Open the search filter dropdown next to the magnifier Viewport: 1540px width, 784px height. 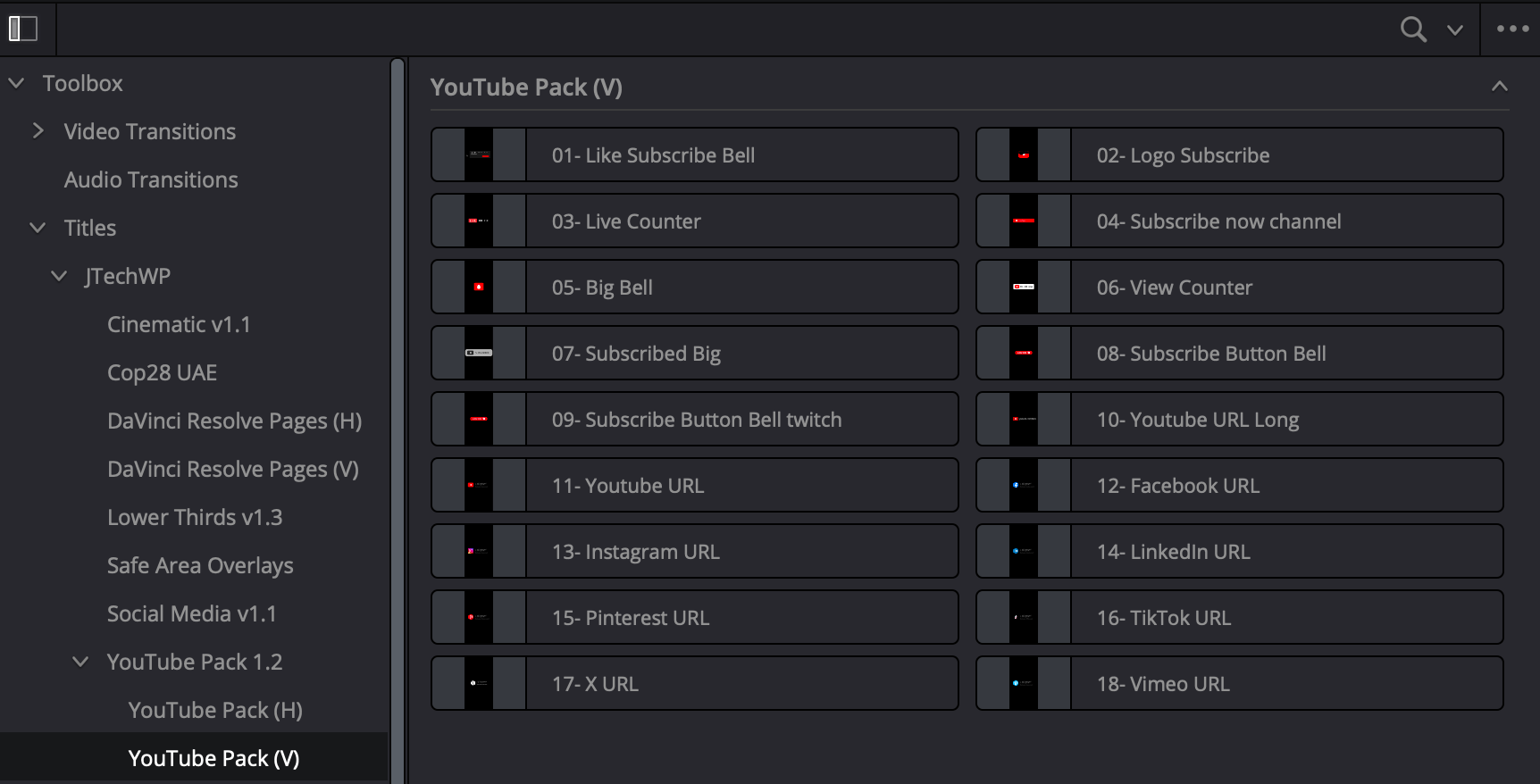click(x=1455, y=29)
